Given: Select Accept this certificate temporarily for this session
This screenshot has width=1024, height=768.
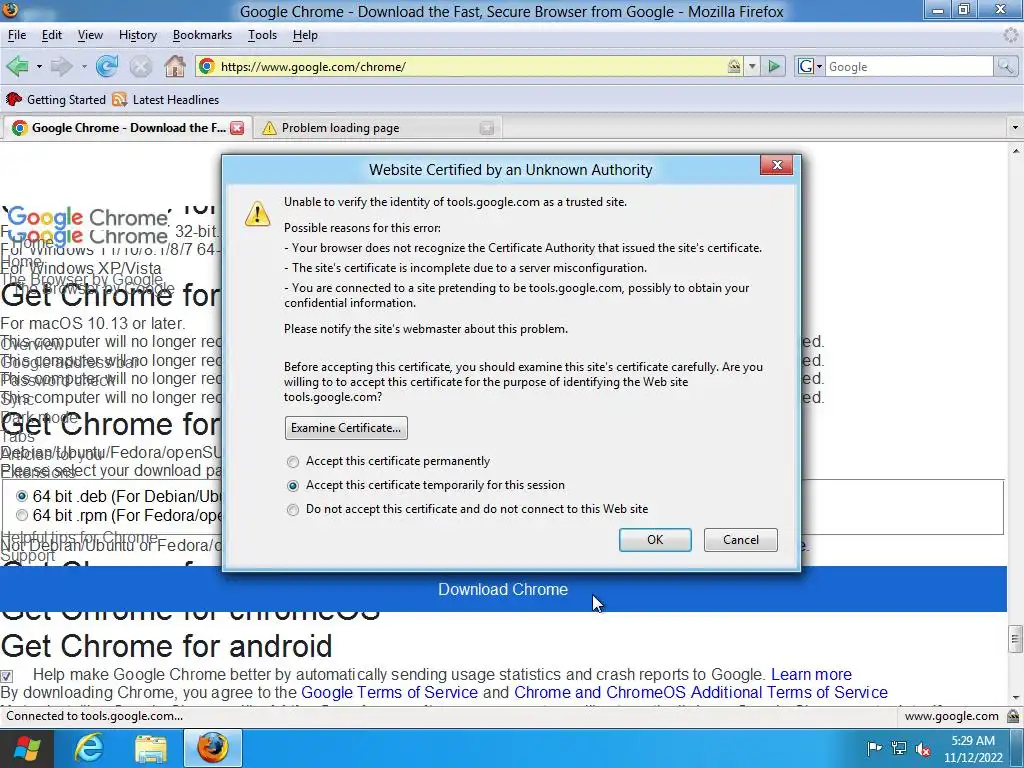Looking at the screenshot, I should click(293, 486).
